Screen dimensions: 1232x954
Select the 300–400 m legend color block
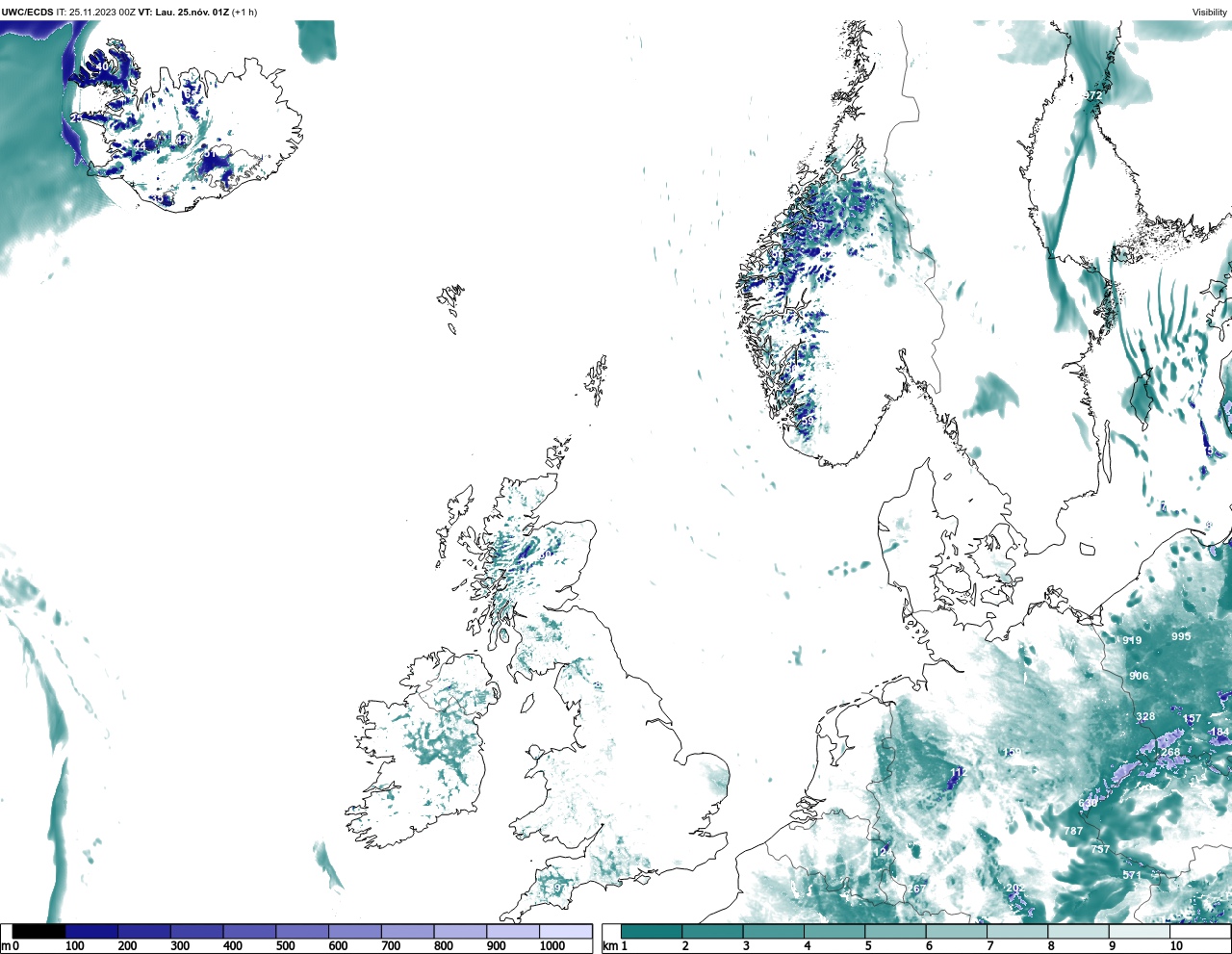pos(196,932)
